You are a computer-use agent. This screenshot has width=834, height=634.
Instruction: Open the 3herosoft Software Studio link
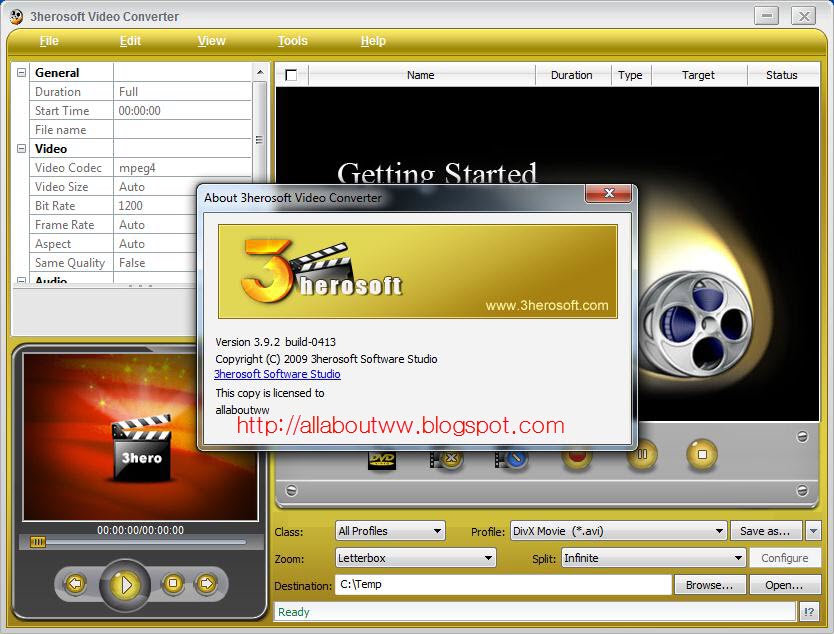tap(277, 374)
